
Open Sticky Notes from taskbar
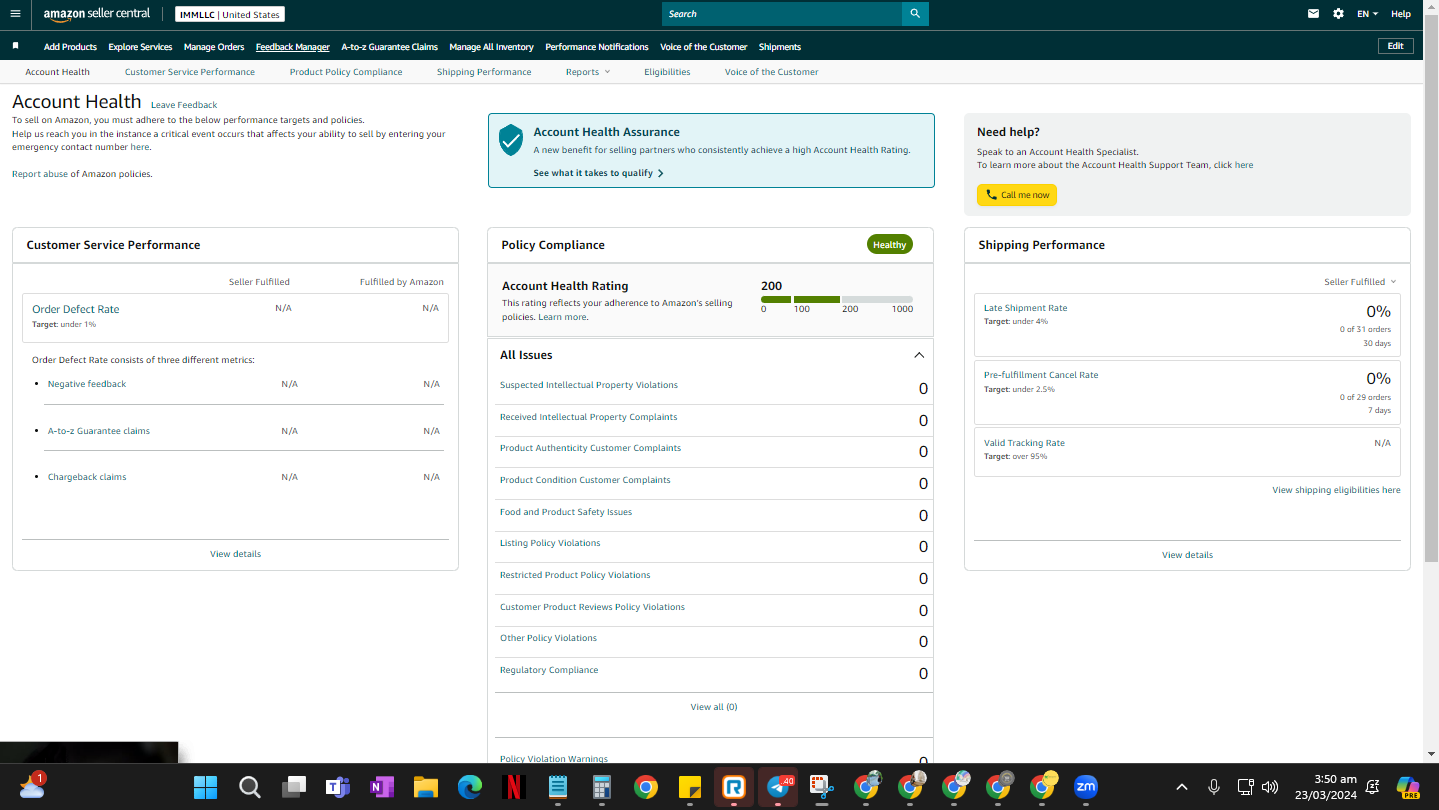click(689, 787)
